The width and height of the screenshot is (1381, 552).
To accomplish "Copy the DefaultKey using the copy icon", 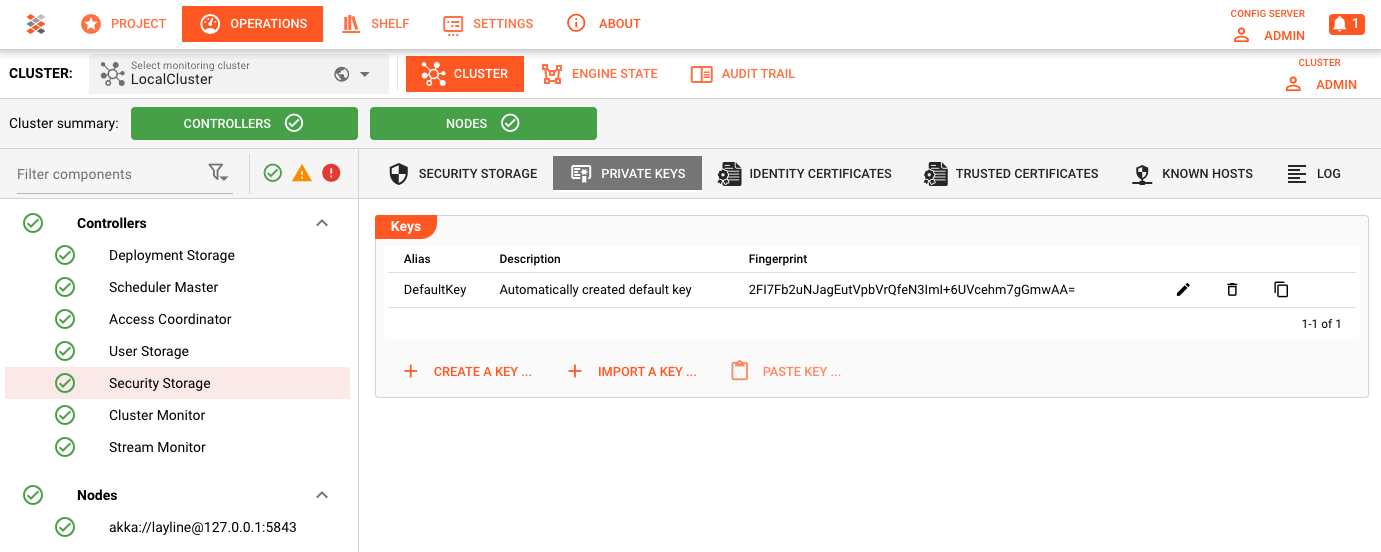I will [1281, 290].
